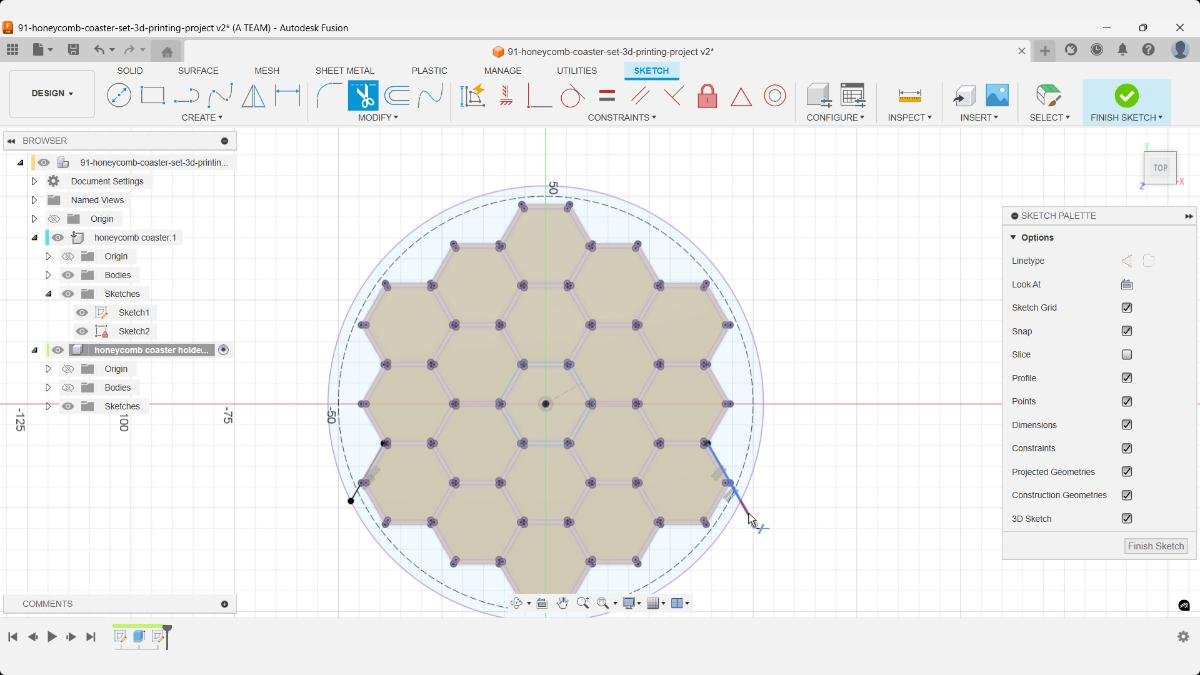Click the Finish Sketch button in Sketch Palette

pos(1155,546)
